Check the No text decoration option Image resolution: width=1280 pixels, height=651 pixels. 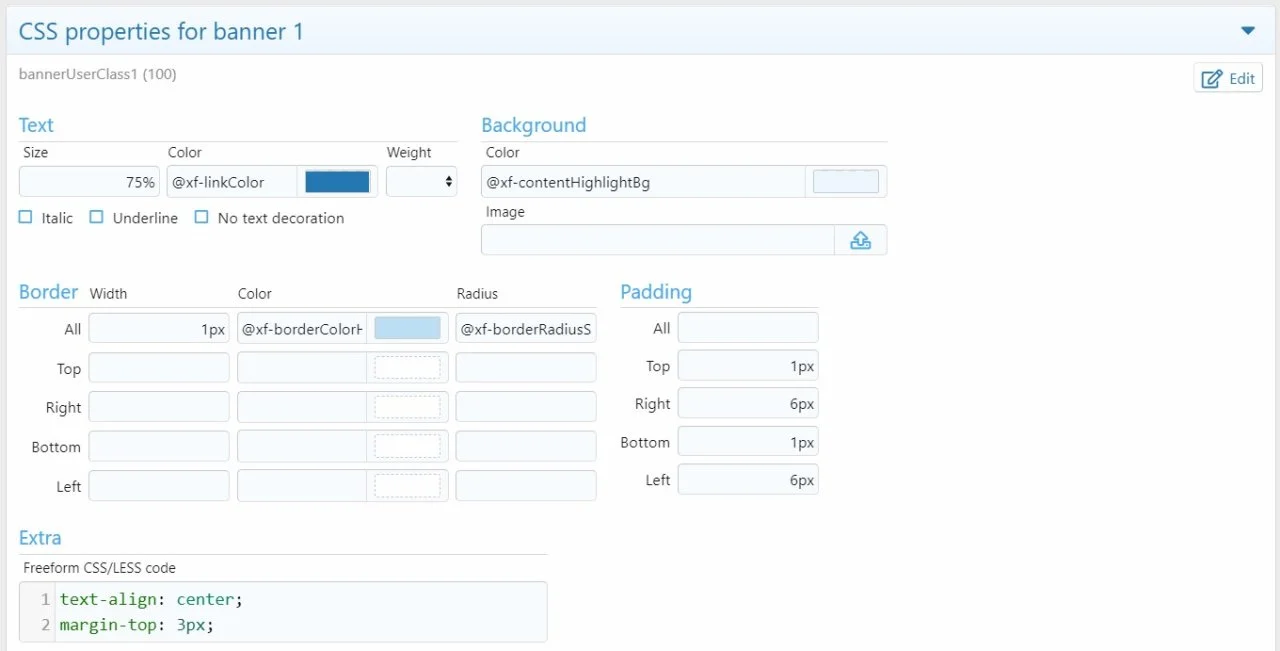click(x=202, y=217)
